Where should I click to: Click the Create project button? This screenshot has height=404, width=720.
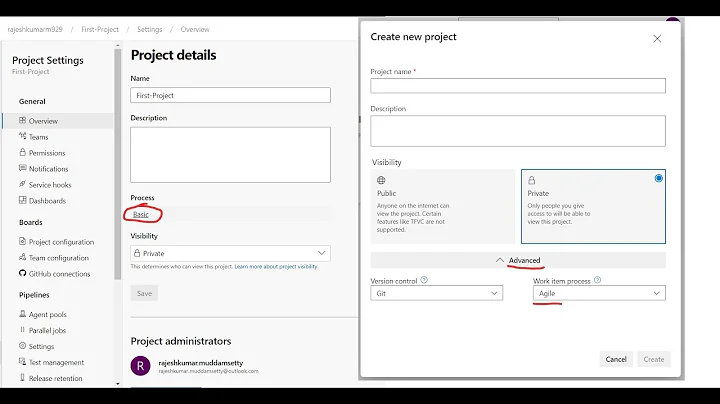(654, 359)
